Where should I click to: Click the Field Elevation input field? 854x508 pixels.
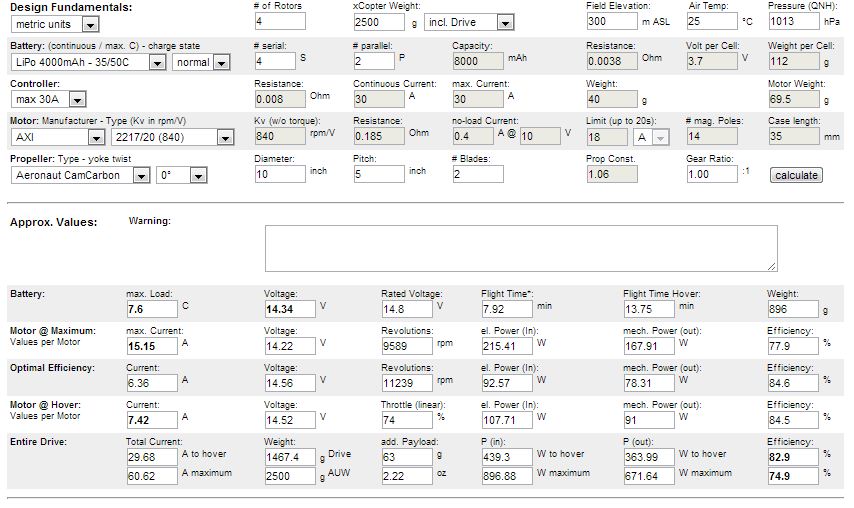point(612,21)
